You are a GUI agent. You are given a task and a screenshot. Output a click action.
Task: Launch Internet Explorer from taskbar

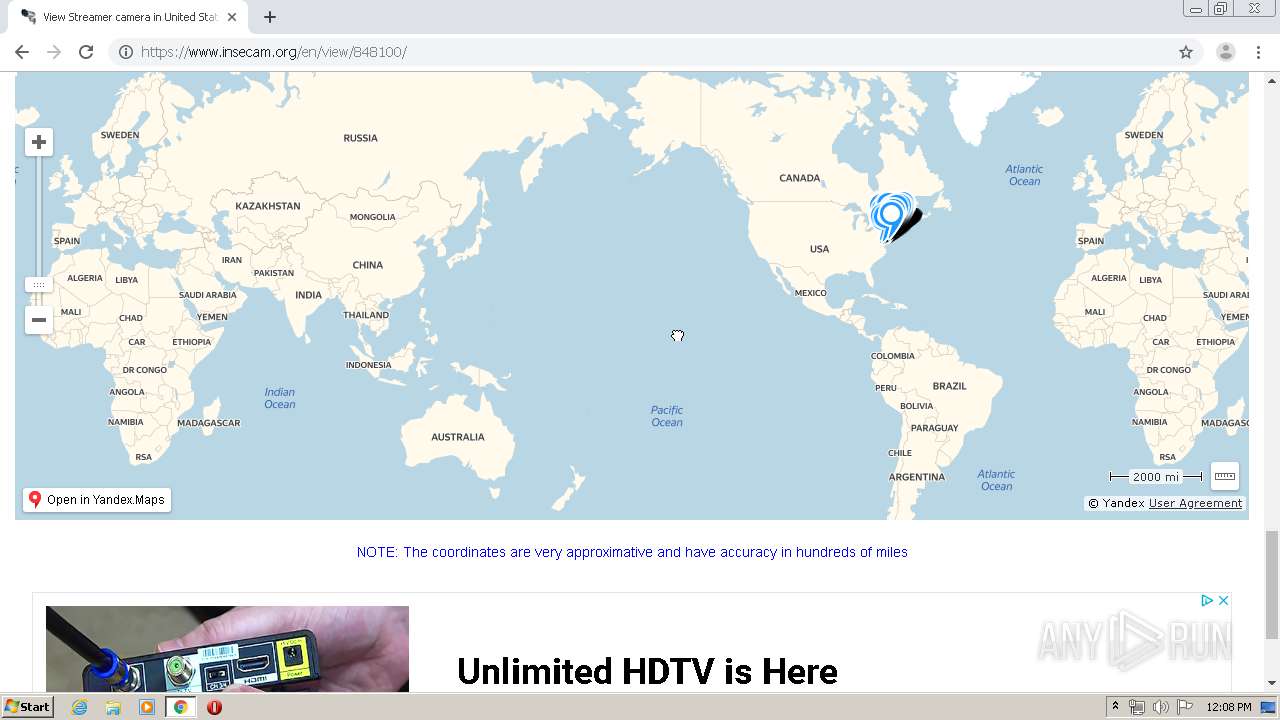[x=79, y=707]
